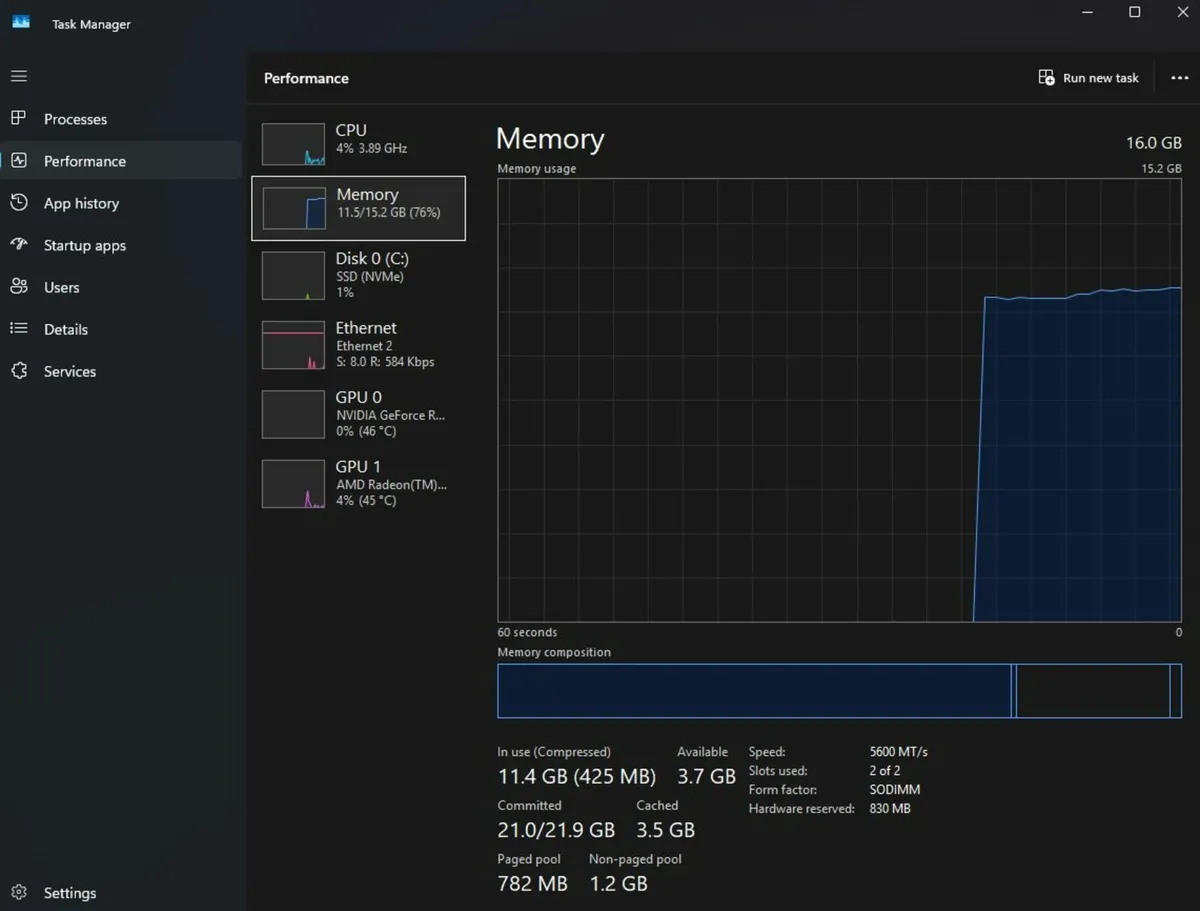The width and height of the screenshot is (1200, 911).
Task: Click the Memory usage graph area
Action: click(x=838, y=400)
